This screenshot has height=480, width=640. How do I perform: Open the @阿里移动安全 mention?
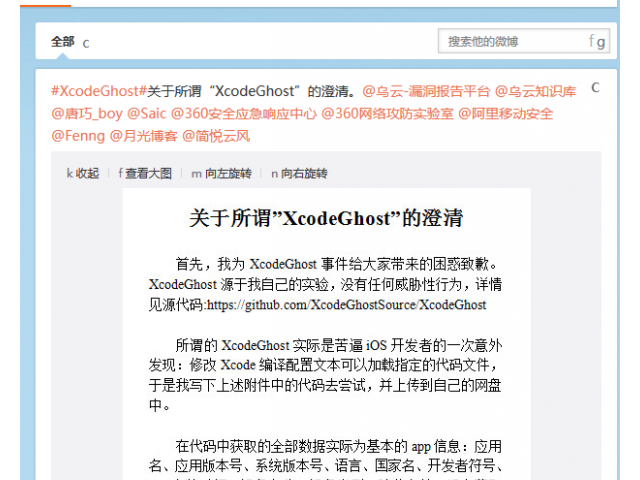click(x=506, y=113)
